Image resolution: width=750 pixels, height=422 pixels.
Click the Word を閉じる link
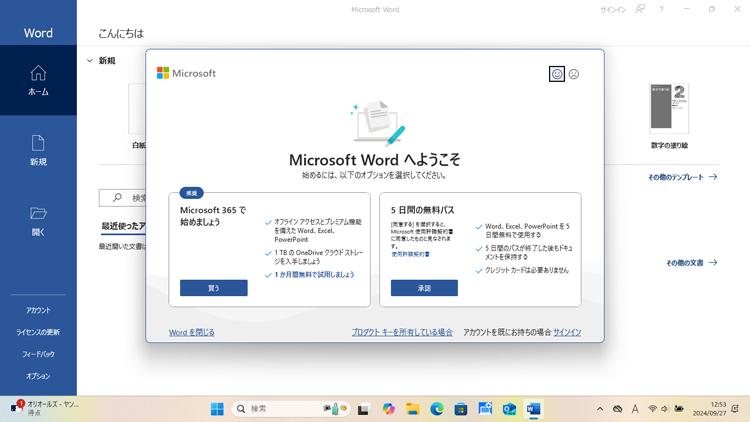click(192, 332)
